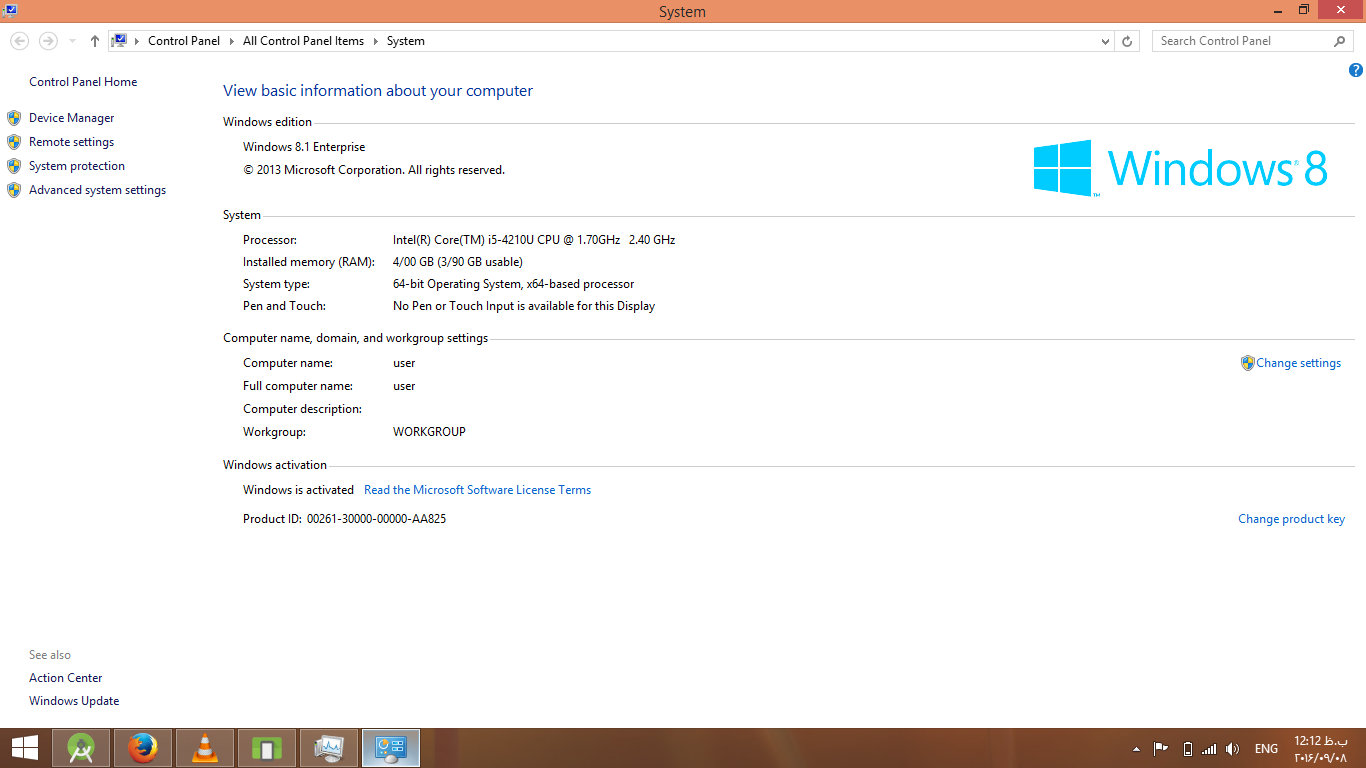The width and height of the screenshot is (1366, 768).
Task: Close the System window
Action: tap(1340, 10)
